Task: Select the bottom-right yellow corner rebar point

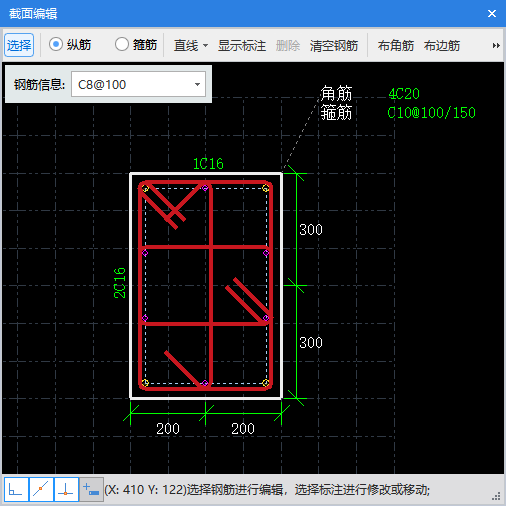Action: 266,383
